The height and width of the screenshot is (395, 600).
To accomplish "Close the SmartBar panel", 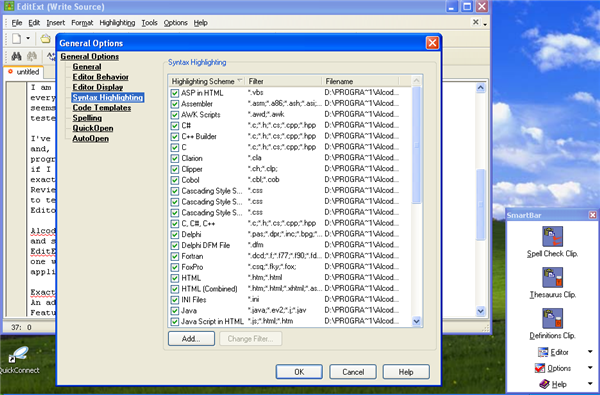I will [592, 215].
